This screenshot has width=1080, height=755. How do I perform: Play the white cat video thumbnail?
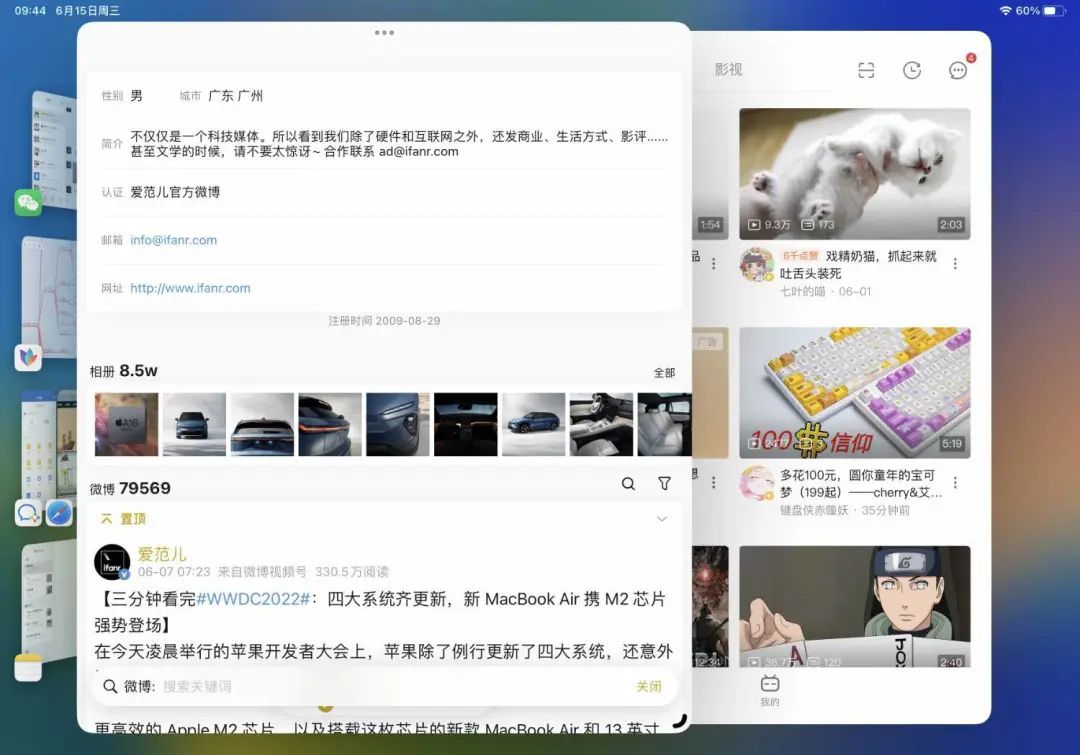point(855,172)
